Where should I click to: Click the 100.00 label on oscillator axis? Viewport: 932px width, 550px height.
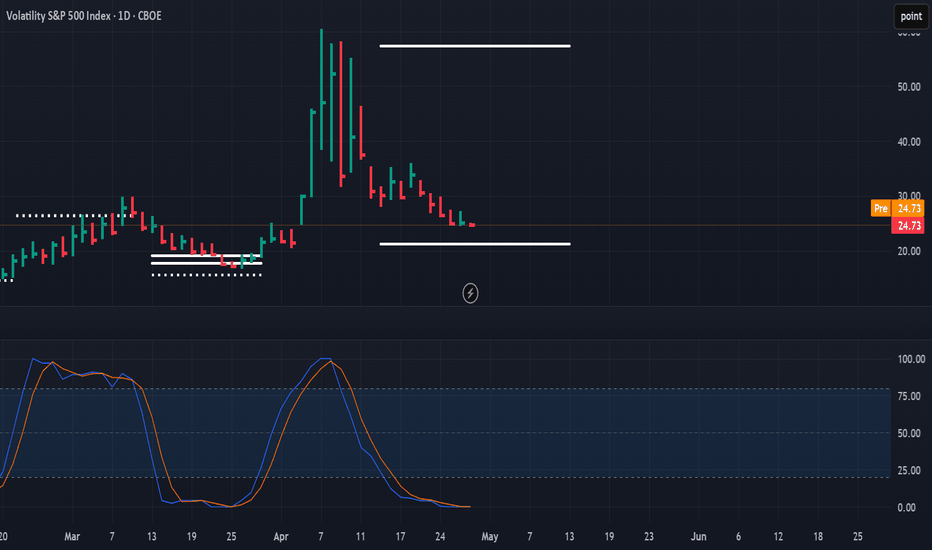[911, 359]
